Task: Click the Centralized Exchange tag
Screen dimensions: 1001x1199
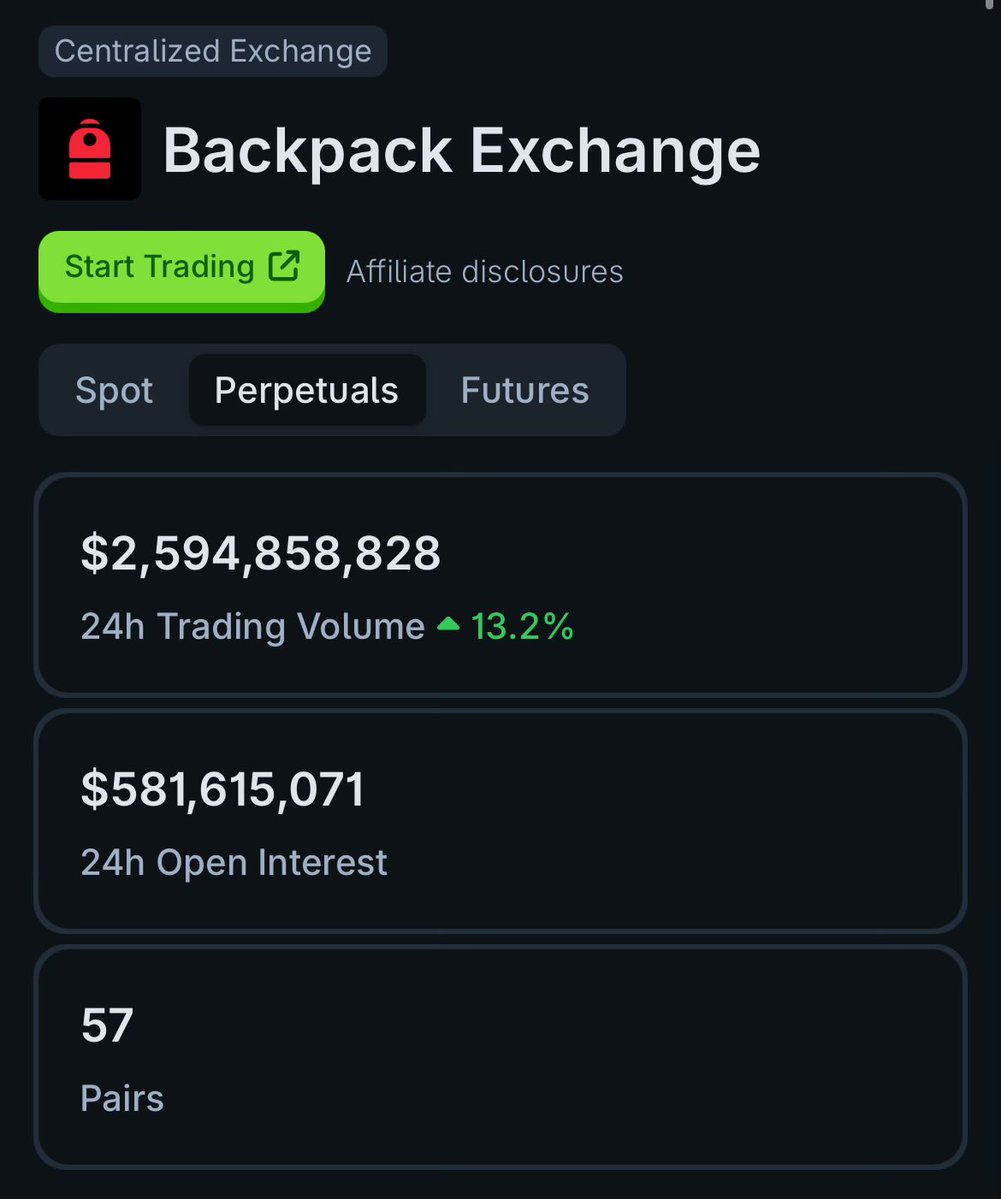Action: [x=213, y=51]
